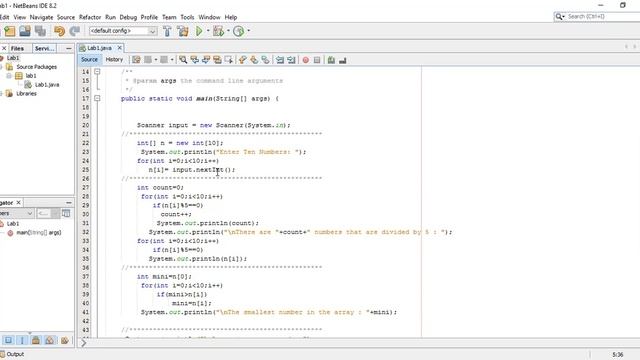640x360 pixels.
Task: Collapse the Javadoc comment fold at line 14
Action: click(97, 71)
